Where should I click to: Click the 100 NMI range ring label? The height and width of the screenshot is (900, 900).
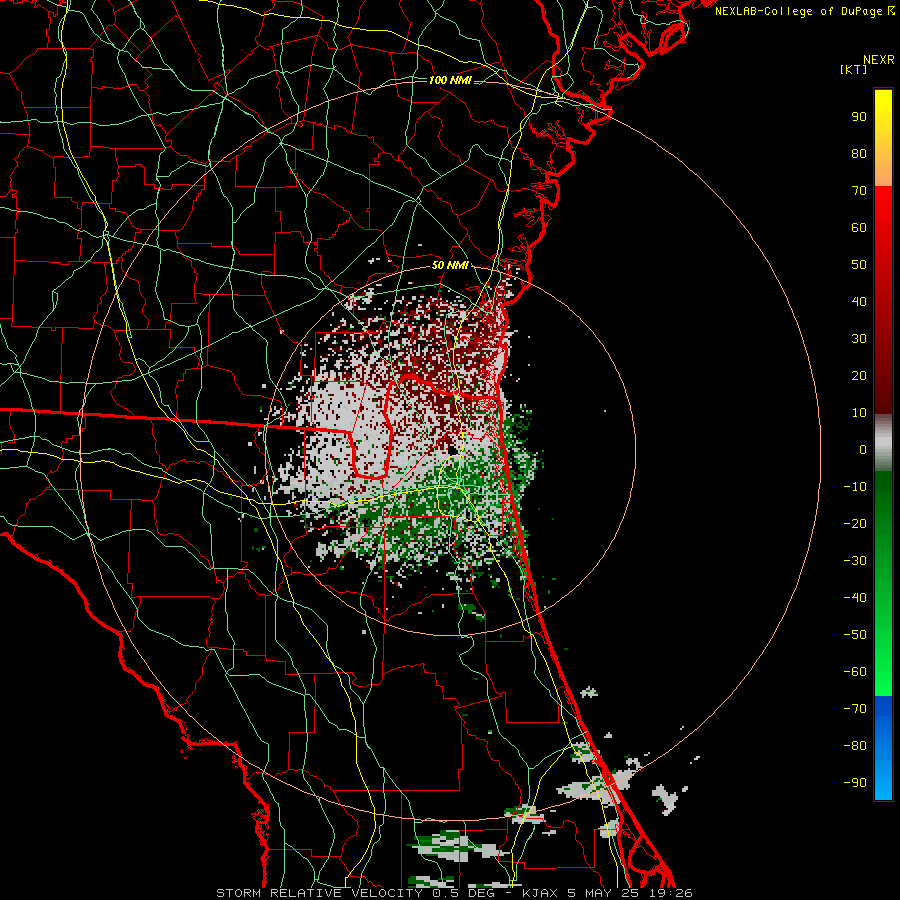pos(450,80)
